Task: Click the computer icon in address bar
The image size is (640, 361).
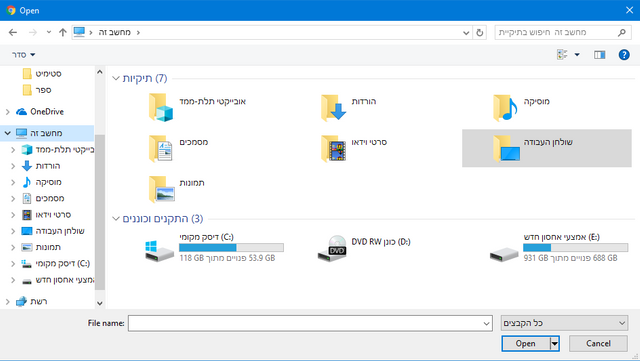Action: tap(79, 32)
